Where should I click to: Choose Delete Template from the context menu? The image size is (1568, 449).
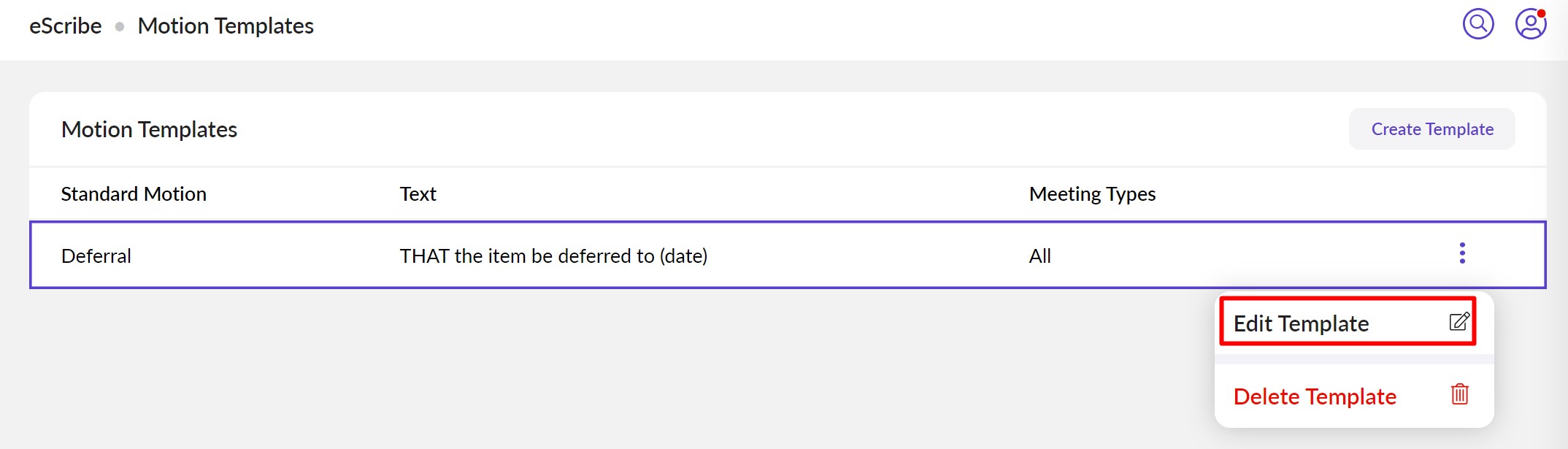pos(1314,396)
